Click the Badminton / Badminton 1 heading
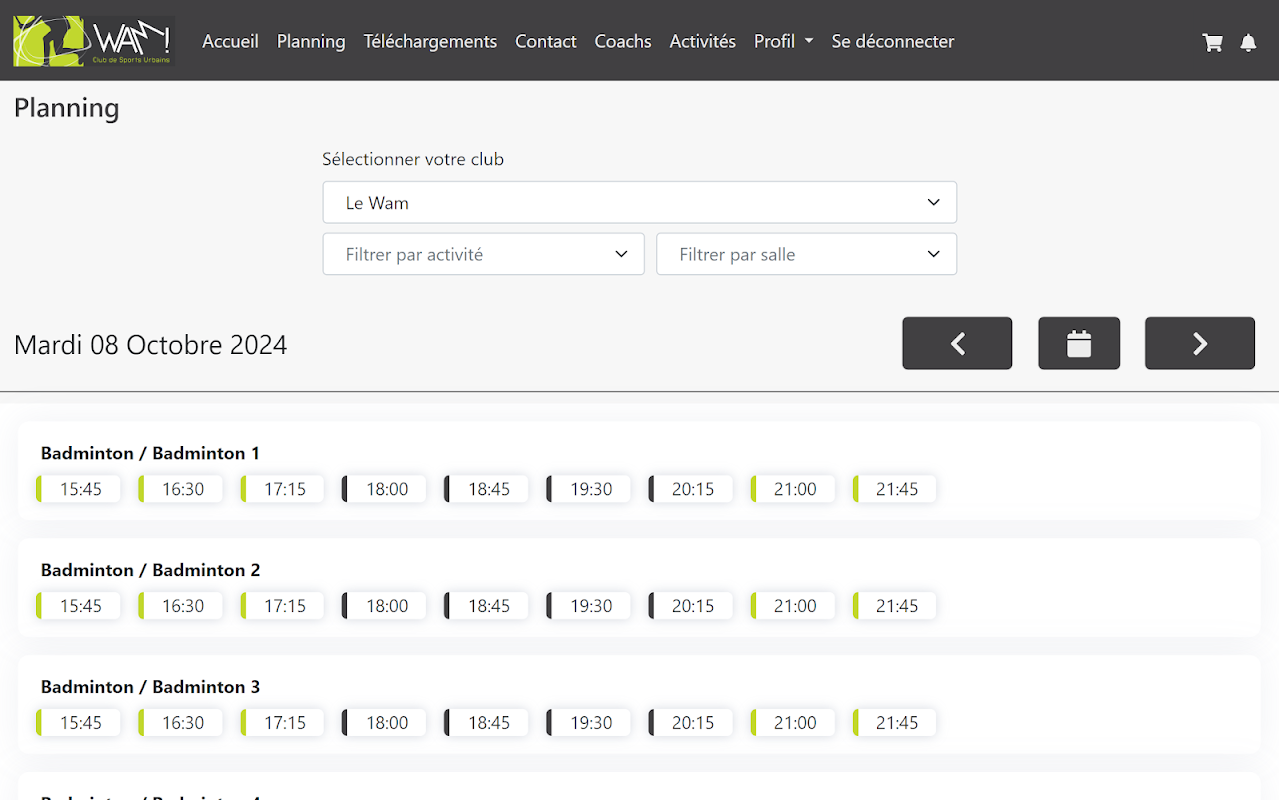Viewport: 1279px width, 800px height. click(x=150, y=453)
